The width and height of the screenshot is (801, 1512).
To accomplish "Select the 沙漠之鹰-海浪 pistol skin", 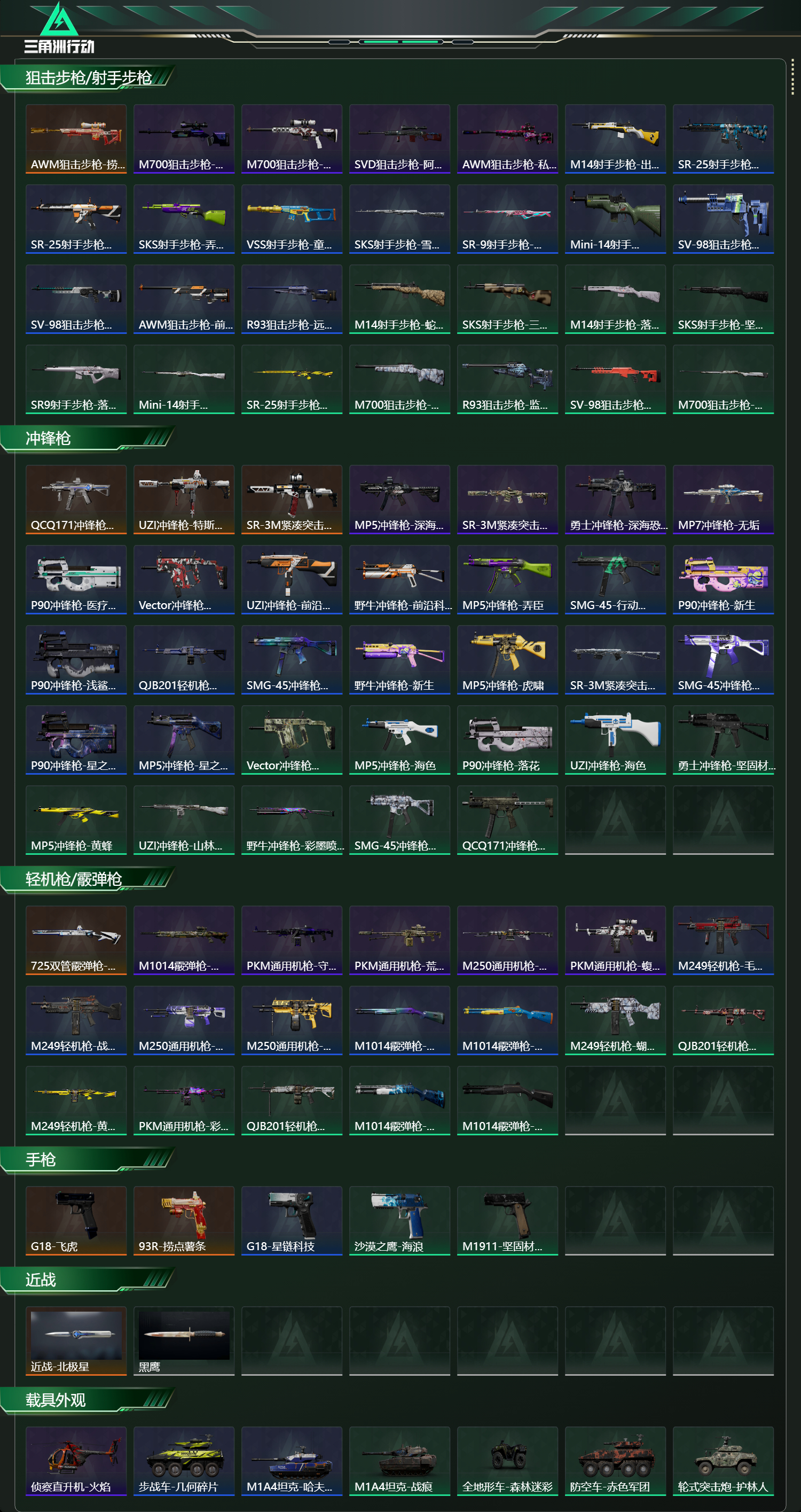I will click(399, 1221).
